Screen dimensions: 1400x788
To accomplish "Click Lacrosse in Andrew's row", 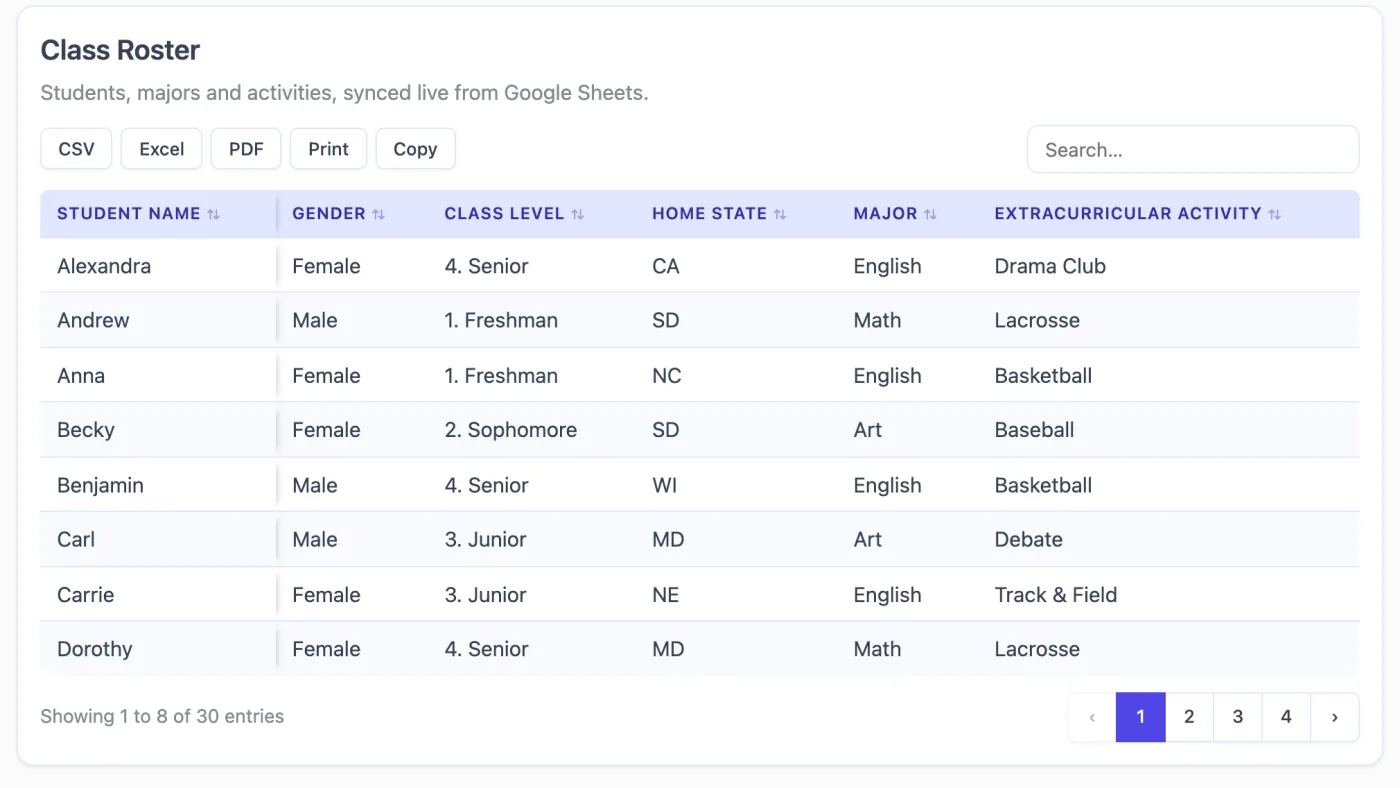I will (x=1037, y=321).
